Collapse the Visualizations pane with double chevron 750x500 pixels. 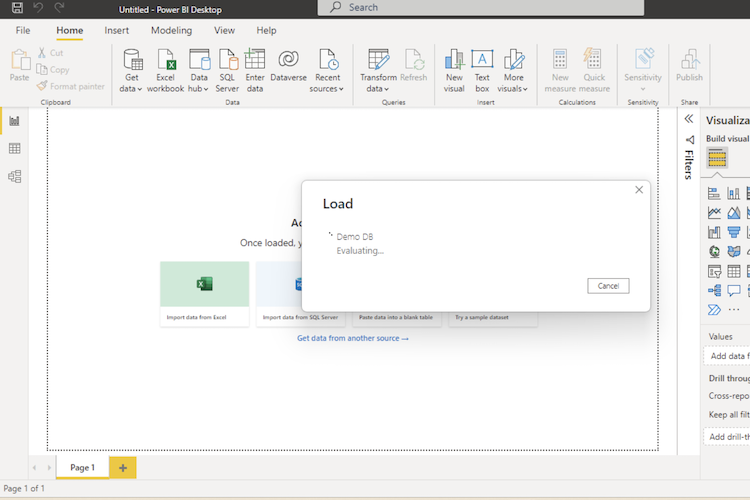[689, 119]
